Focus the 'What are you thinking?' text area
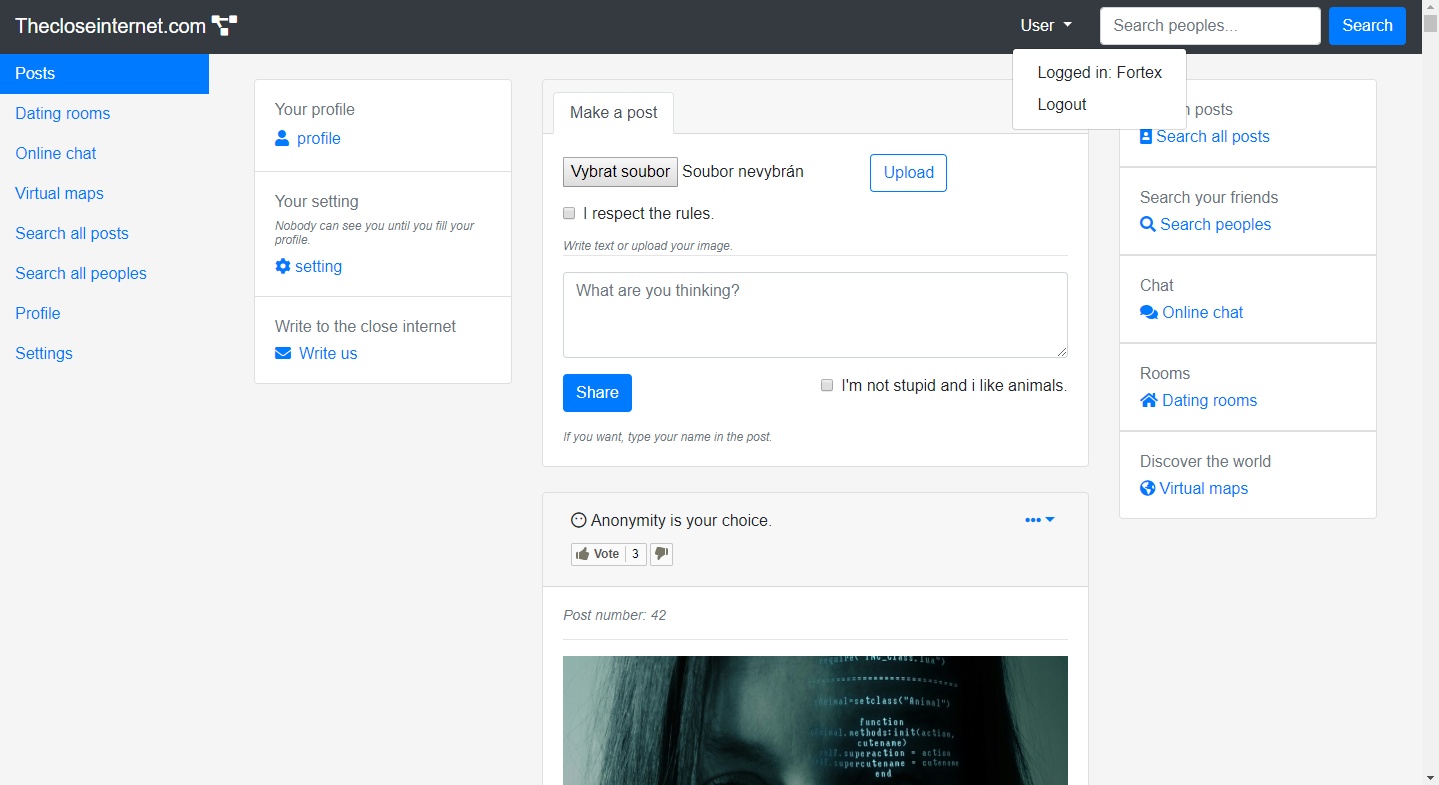The width and height of the screenshot is (1439, 785). pyautogui.click(x=815, y=315)
